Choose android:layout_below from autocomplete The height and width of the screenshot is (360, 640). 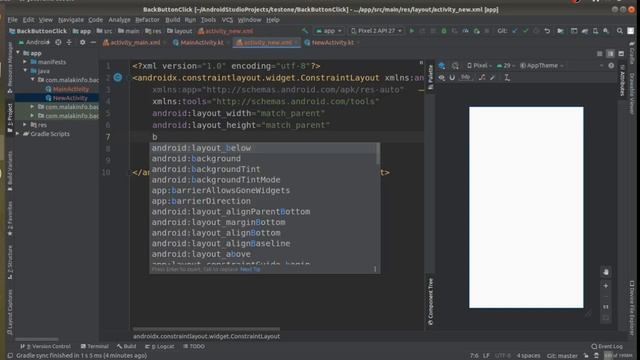(x=263, y=148)
